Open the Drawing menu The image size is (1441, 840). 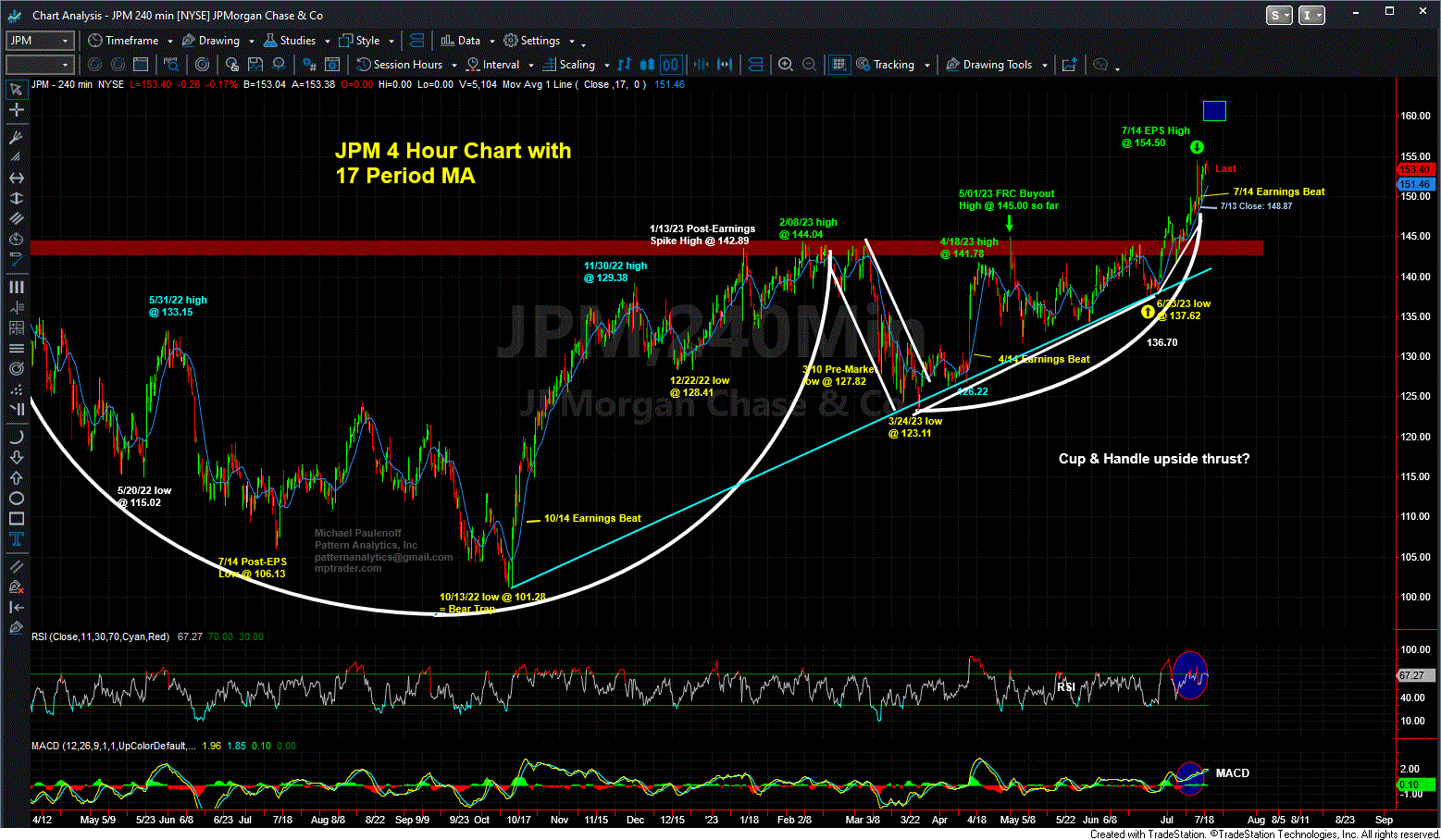point(211,41)
